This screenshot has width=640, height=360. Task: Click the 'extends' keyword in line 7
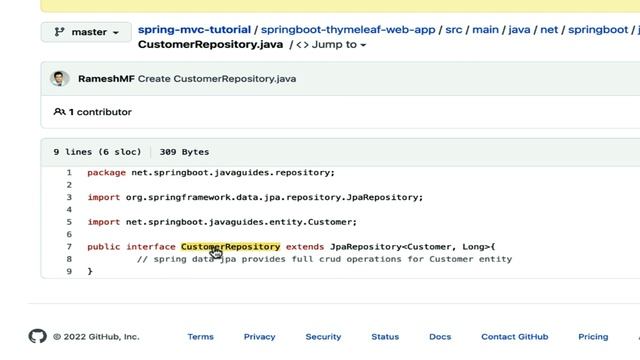(x=305, y=247)
